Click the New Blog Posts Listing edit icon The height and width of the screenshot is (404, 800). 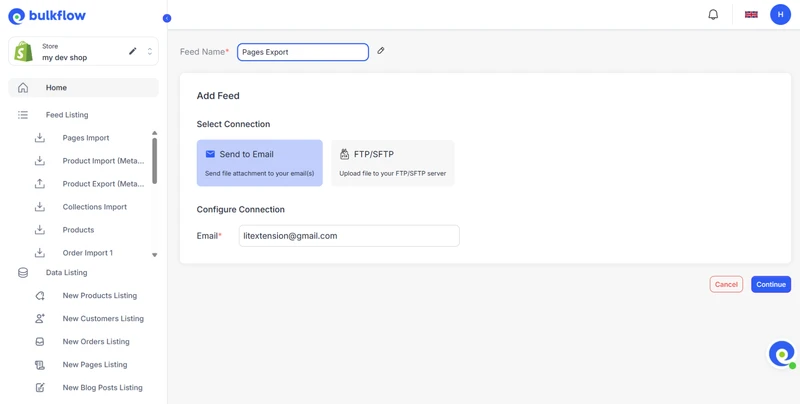[40, 387]
